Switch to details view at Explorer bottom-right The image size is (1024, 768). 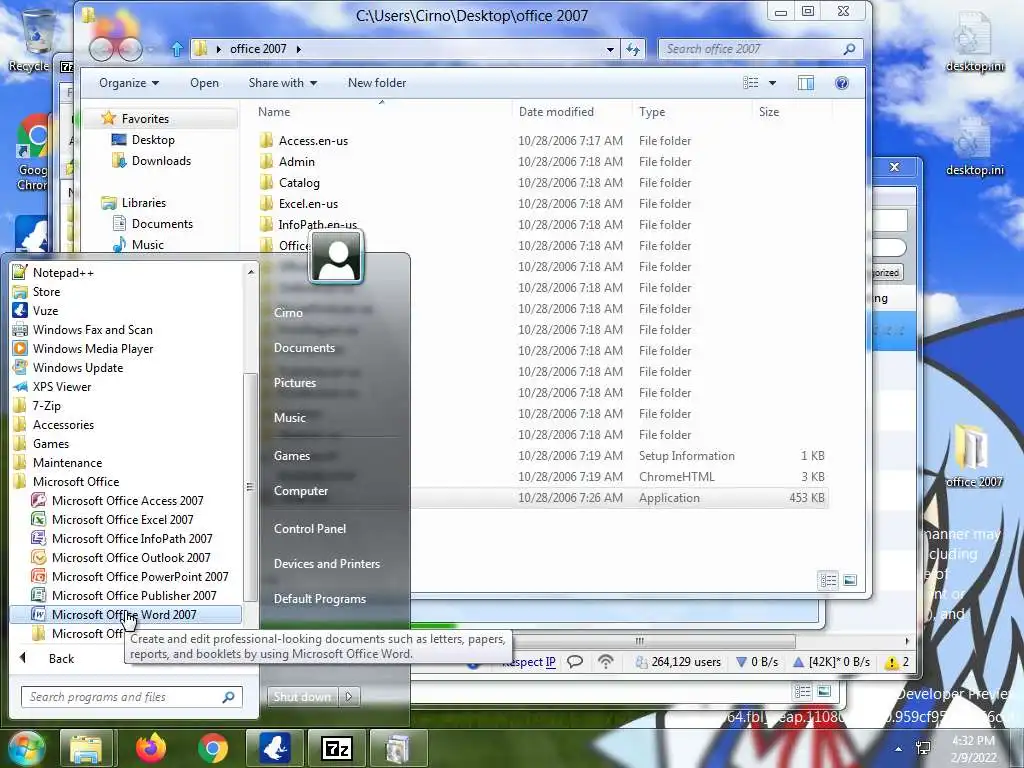click(828, 580)
